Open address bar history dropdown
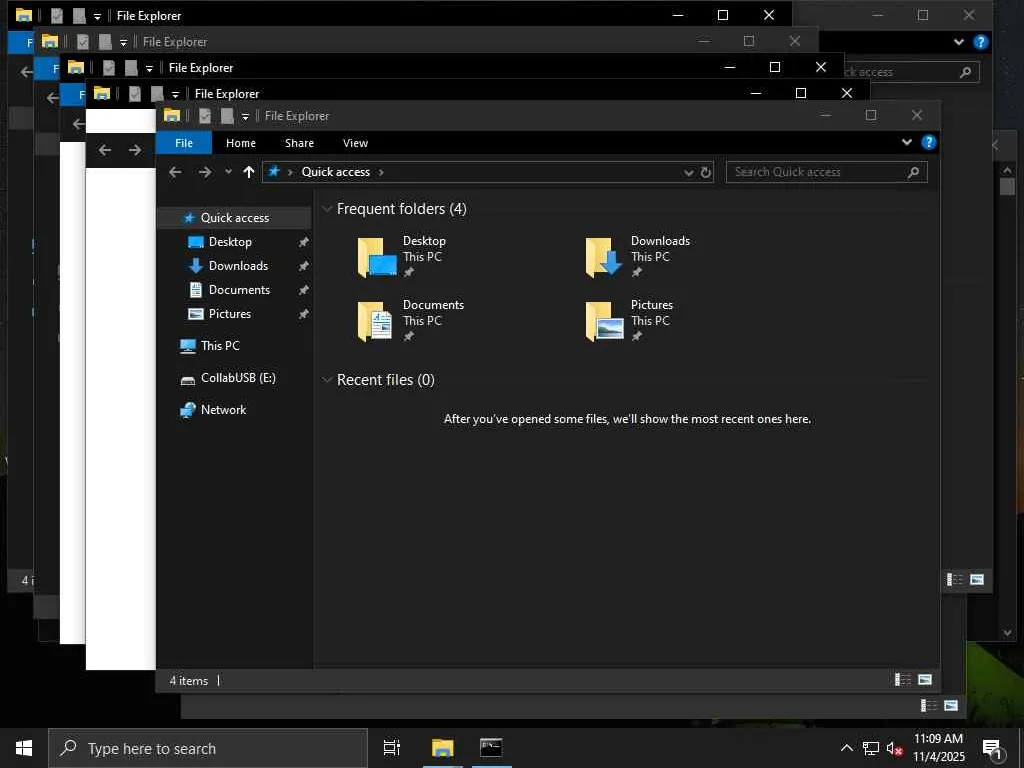 (x=688, y=172)
